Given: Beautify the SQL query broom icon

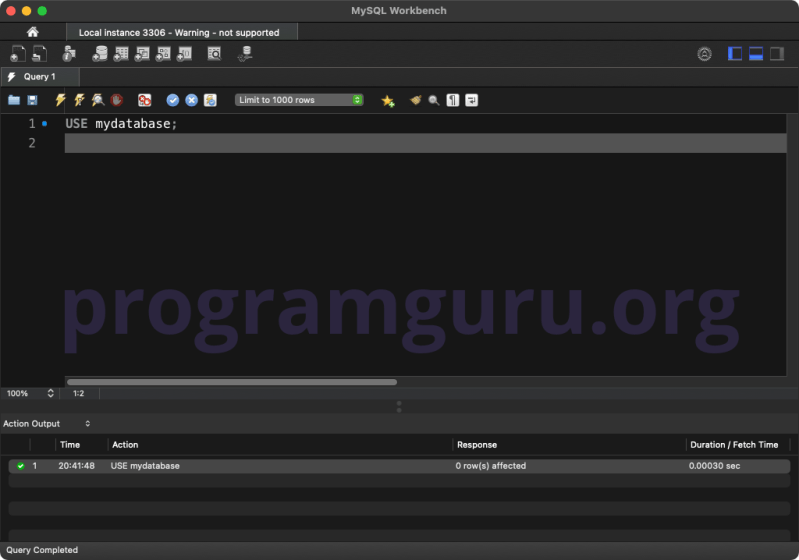Looking at the screenshot, I should click(x=415, y=100).
